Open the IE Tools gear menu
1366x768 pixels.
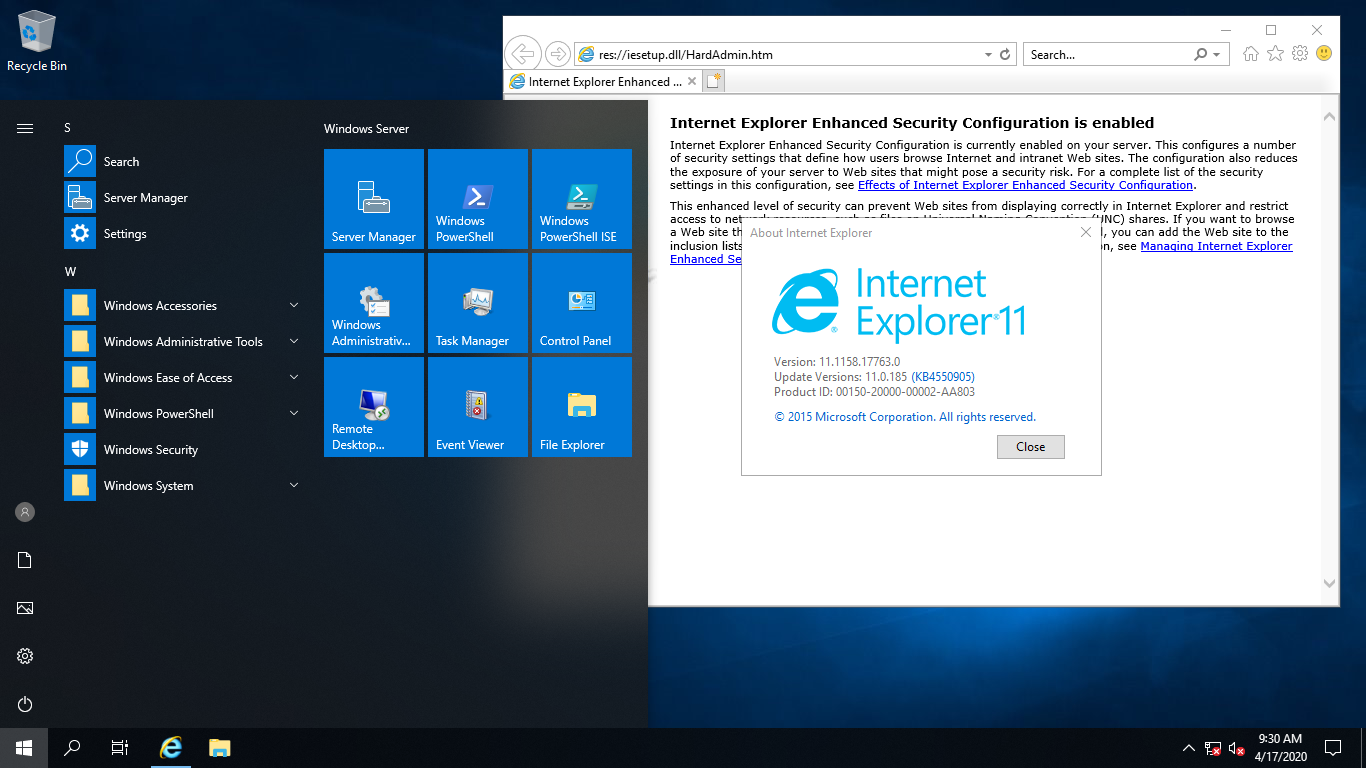pyautogui.click(x=1300, y=54)
